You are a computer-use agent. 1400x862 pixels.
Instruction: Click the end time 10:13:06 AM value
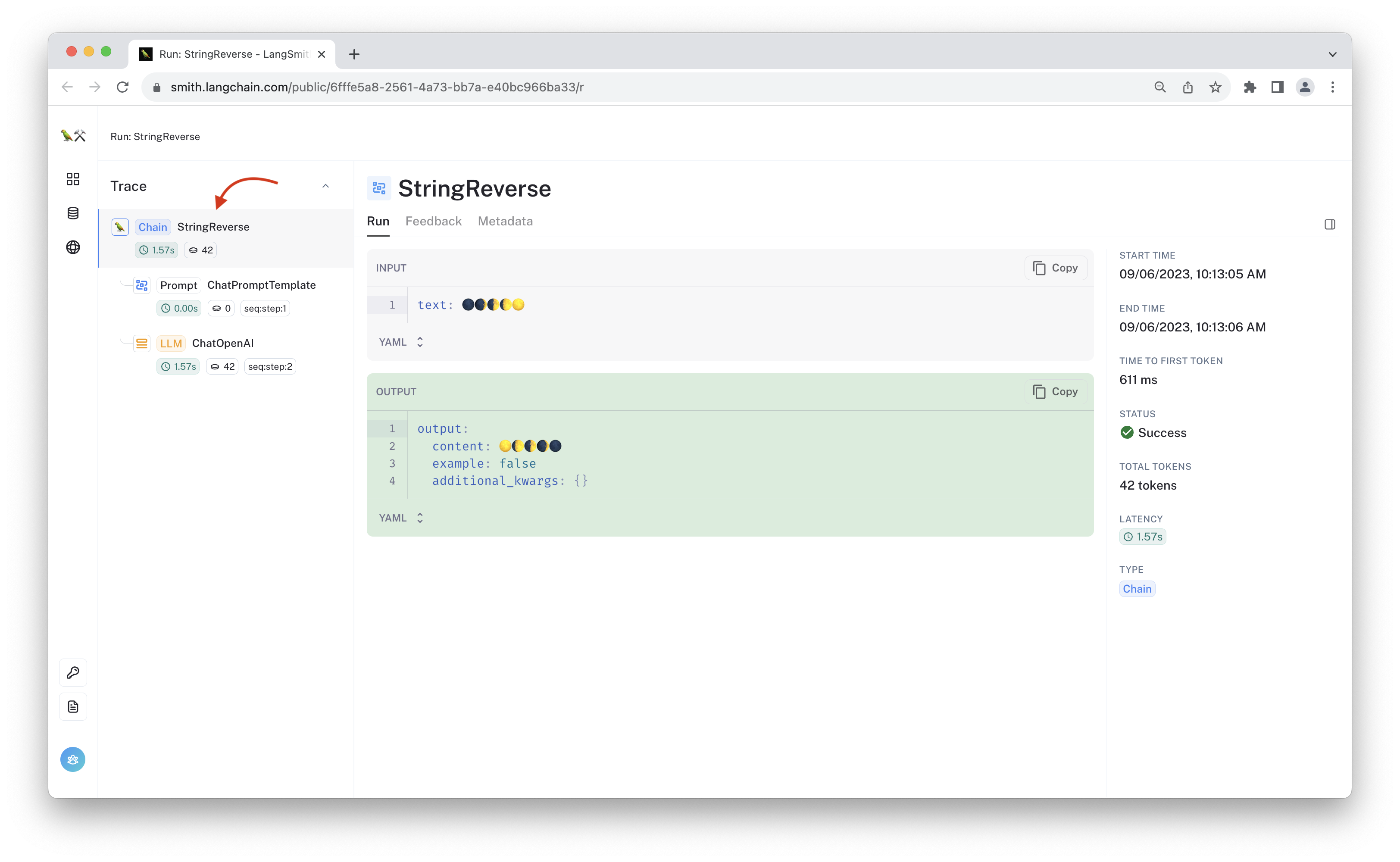tap(1193, 327)
